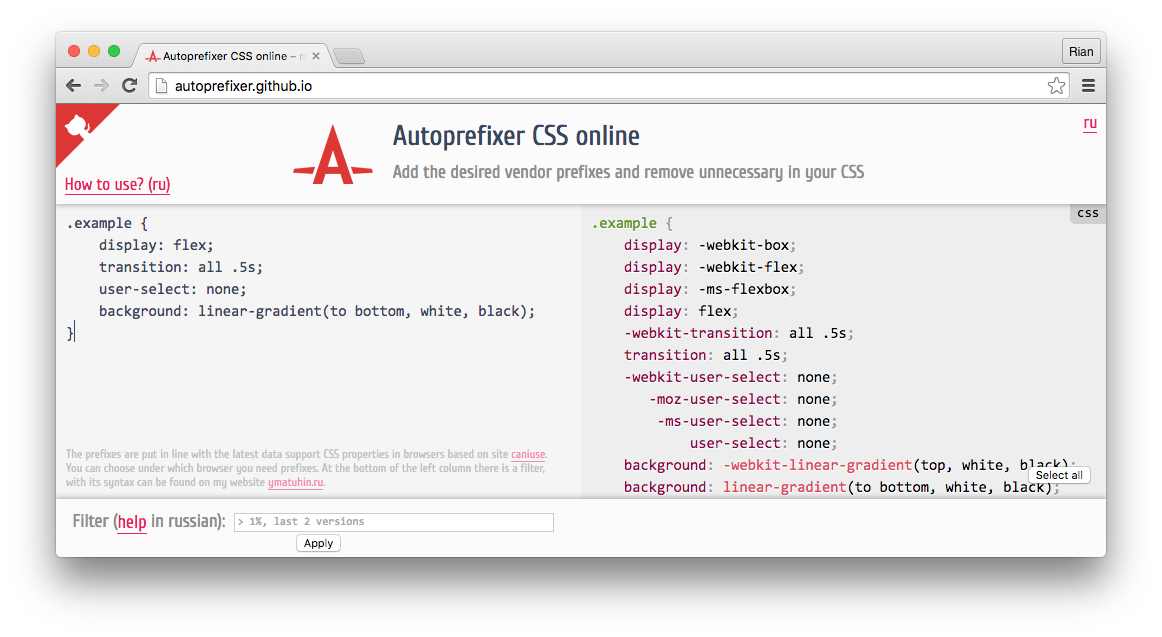Image resolution: width=1162 pixels, height=637 pixels.
Task: Click the browser forward navigation arrow
Action: (x=100, y=85)
